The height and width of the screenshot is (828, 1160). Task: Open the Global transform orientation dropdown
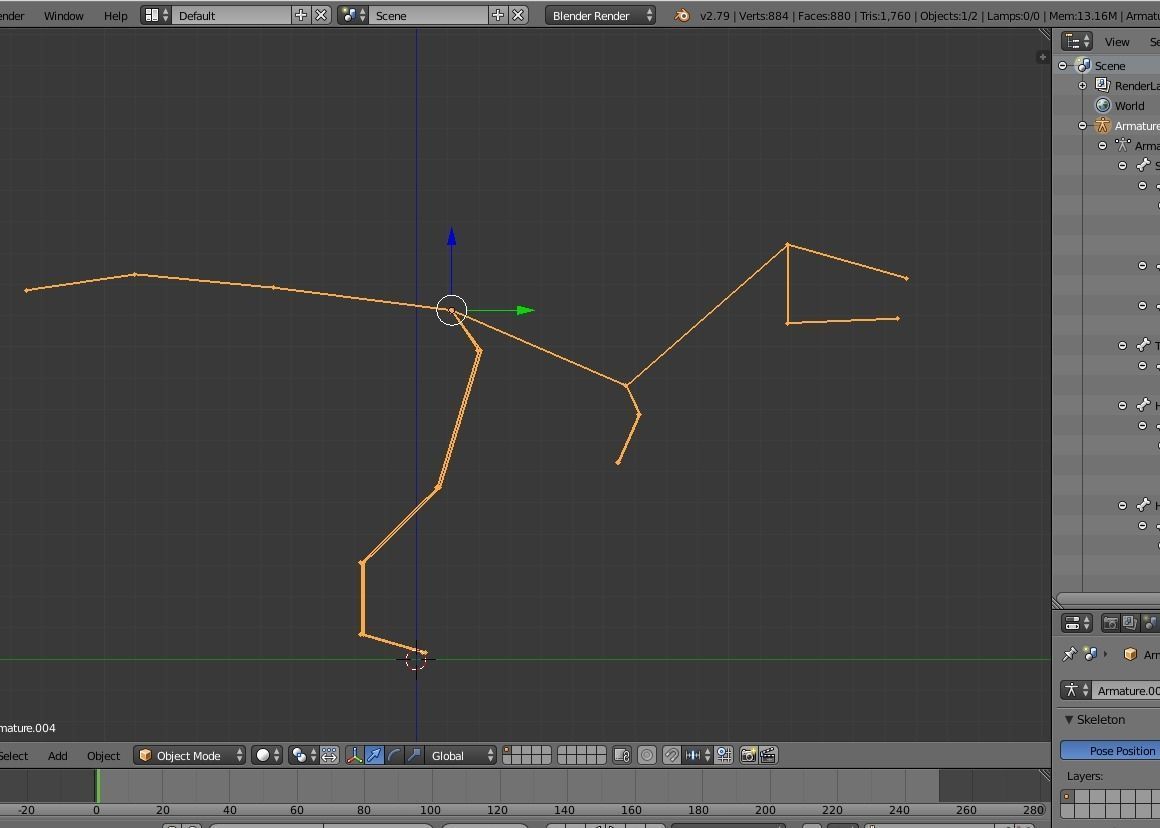pyautogui.click(x=460, y=755)
